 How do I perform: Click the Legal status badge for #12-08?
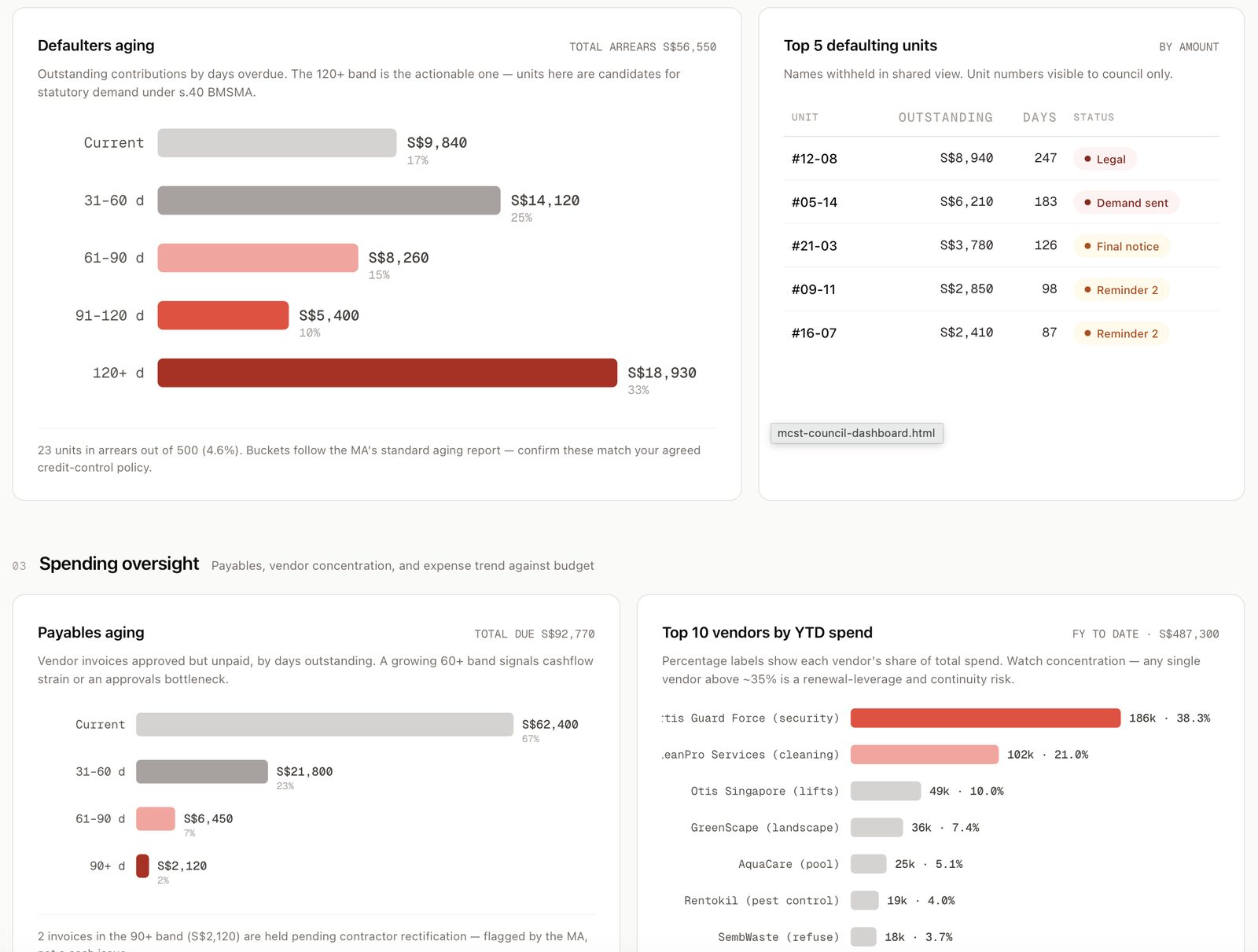(x=1105, y=159)
